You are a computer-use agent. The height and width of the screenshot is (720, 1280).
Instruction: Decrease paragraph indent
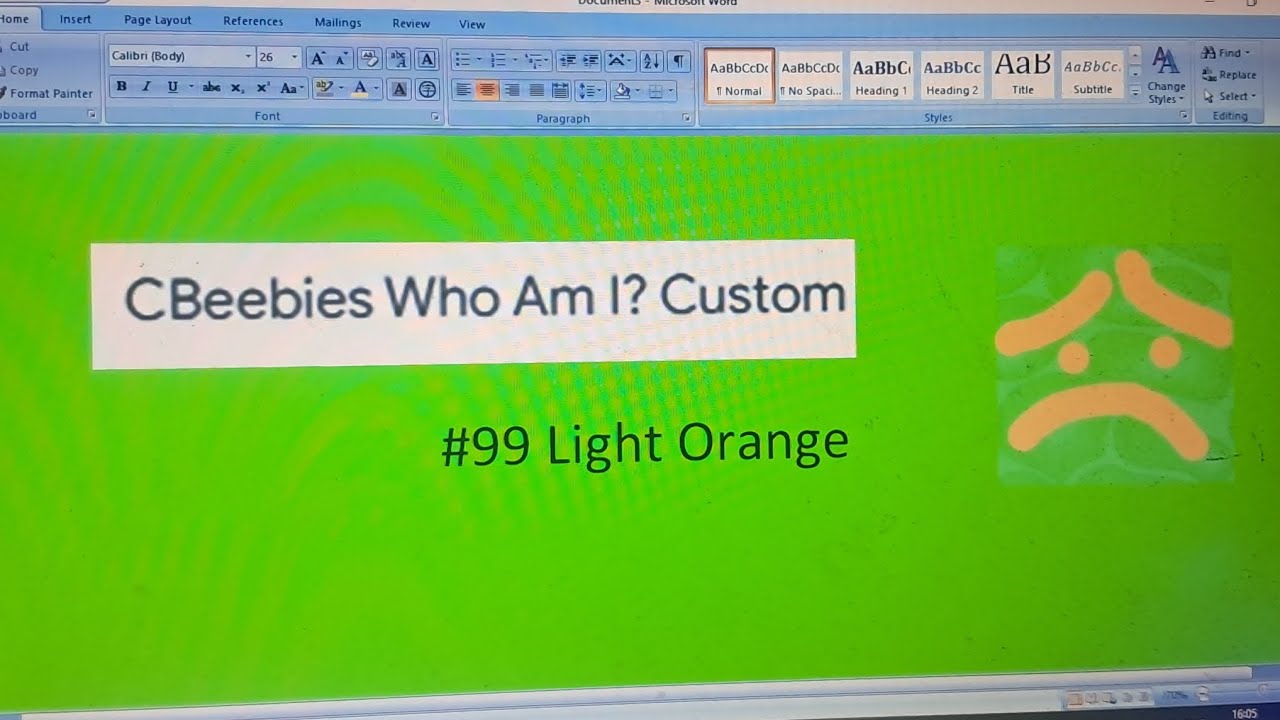click(x=567, y=61)
